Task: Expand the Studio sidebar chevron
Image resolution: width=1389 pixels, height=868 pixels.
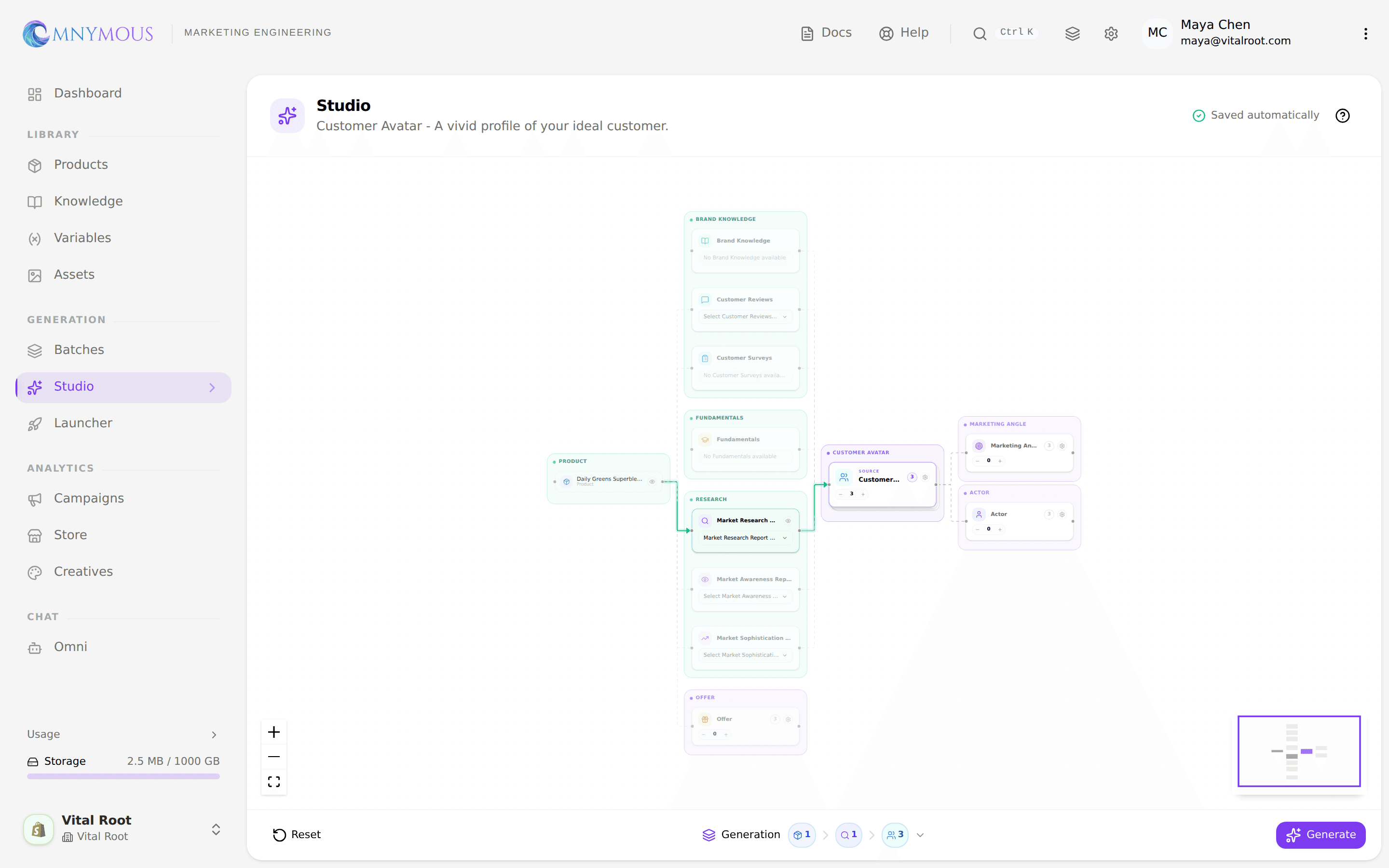Action: tap(212, 388)
